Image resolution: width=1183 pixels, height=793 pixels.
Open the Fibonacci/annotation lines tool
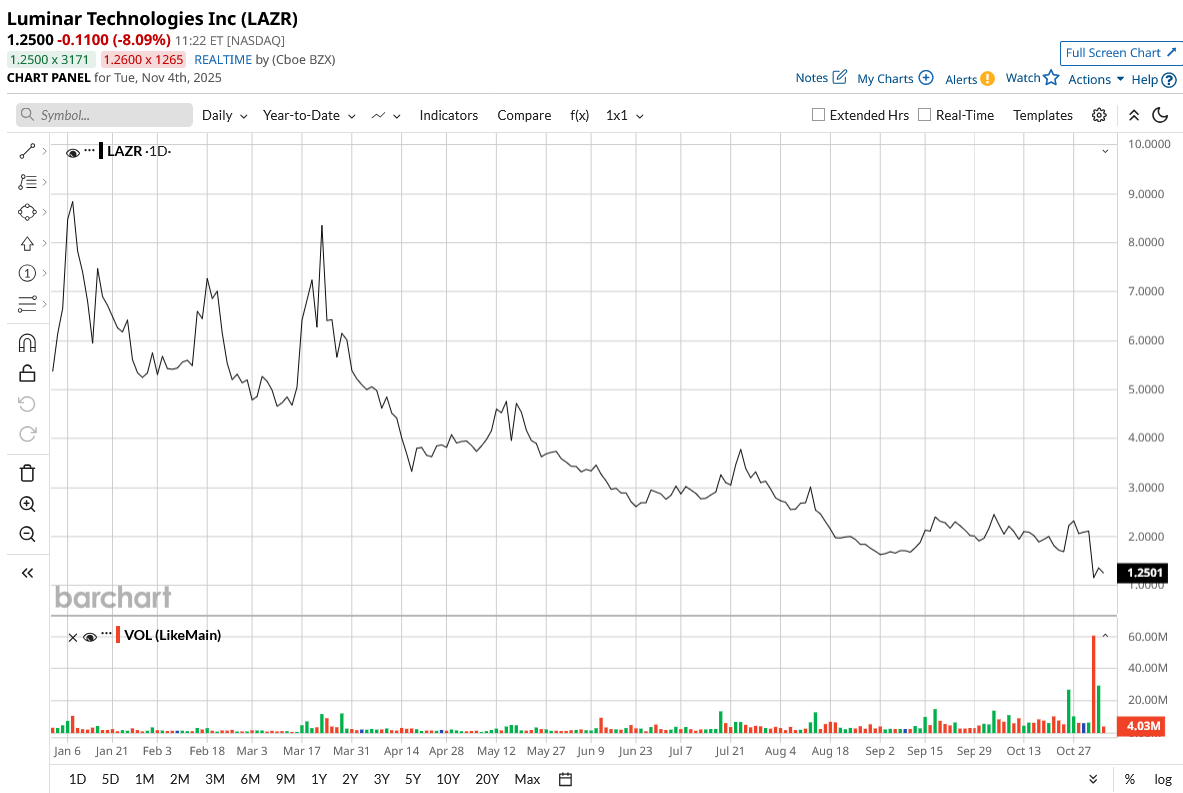coord(27,182)
